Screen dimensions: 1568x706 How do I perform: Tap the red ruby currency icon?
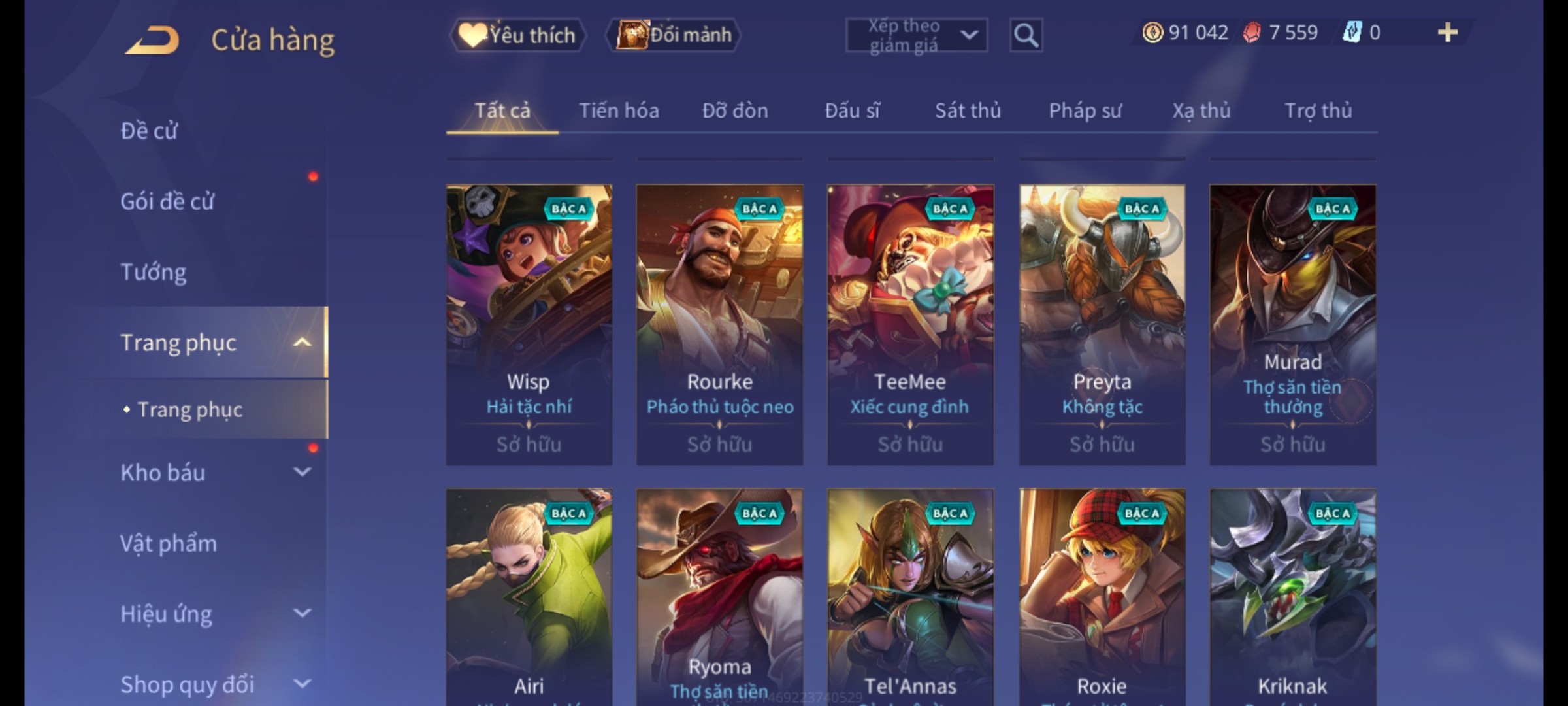[x=1251, y=33]
